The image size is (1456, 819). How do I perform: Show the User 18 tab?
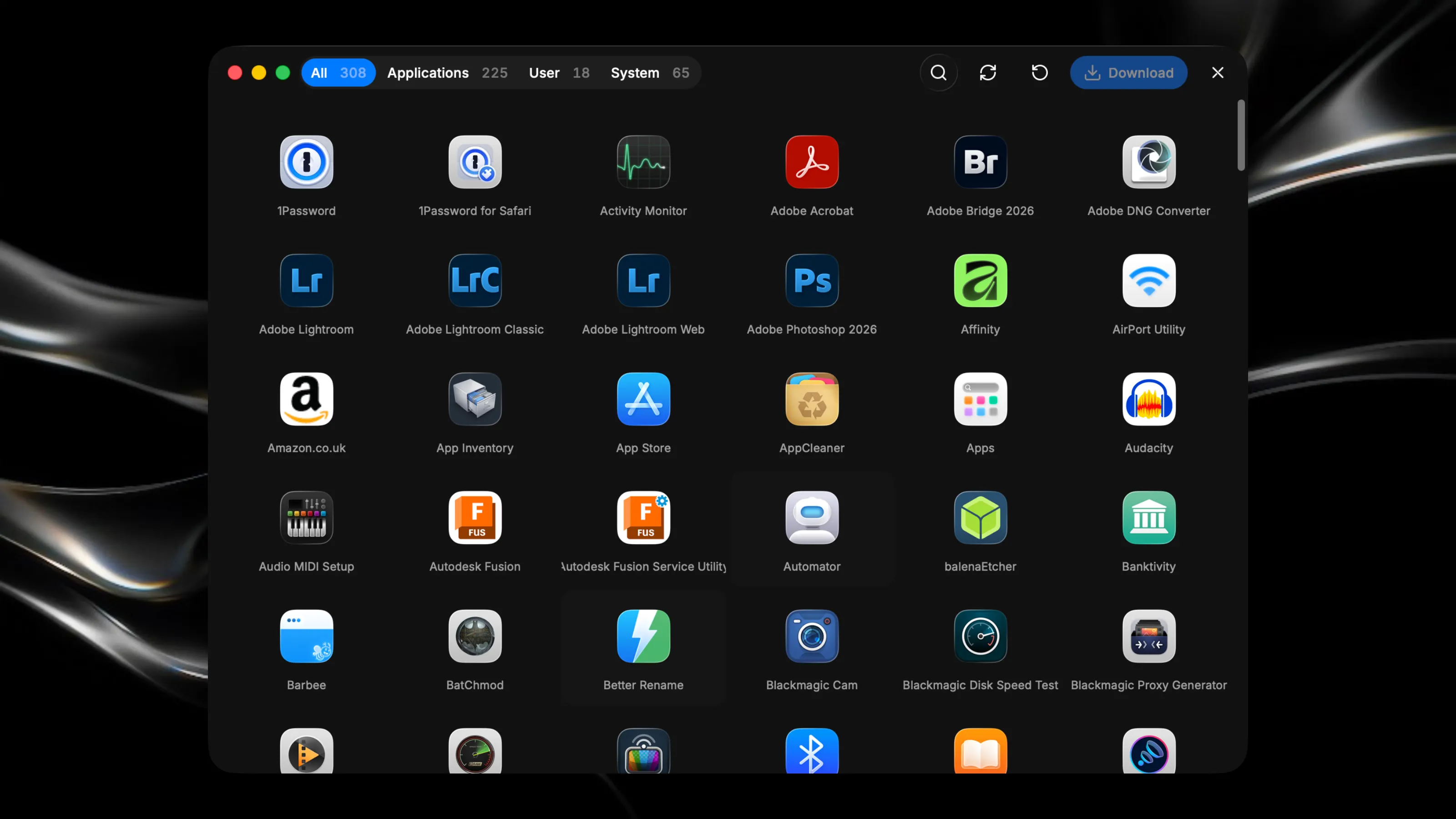coord(559,73)
